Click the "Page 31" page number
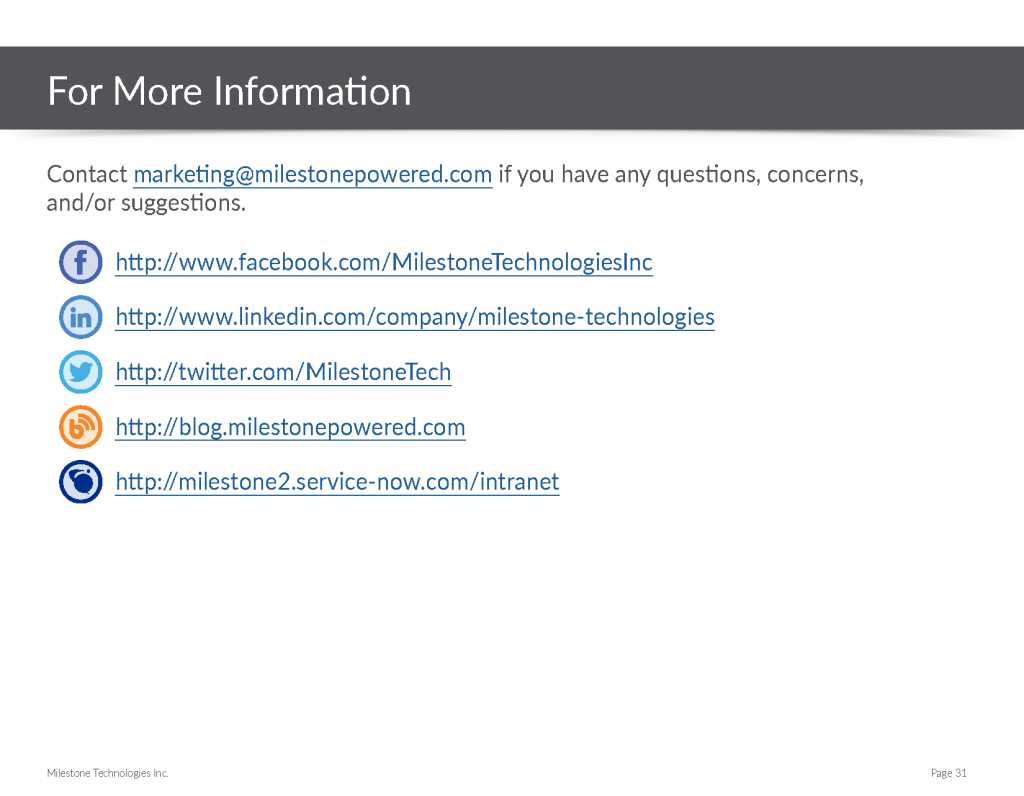The image size is (1024, 796). tap(948, 773)
